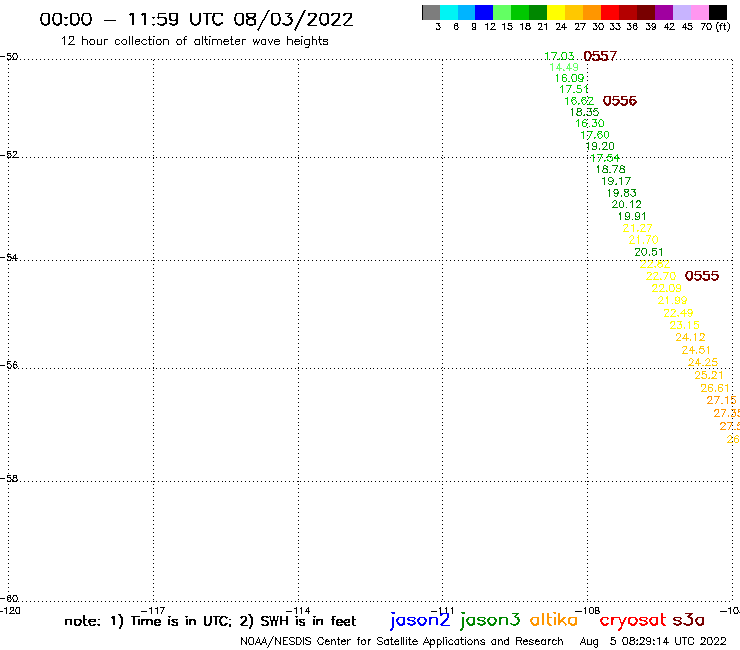Click the 20.51 wave height value
740x650 pixels.
coord(649,252)
